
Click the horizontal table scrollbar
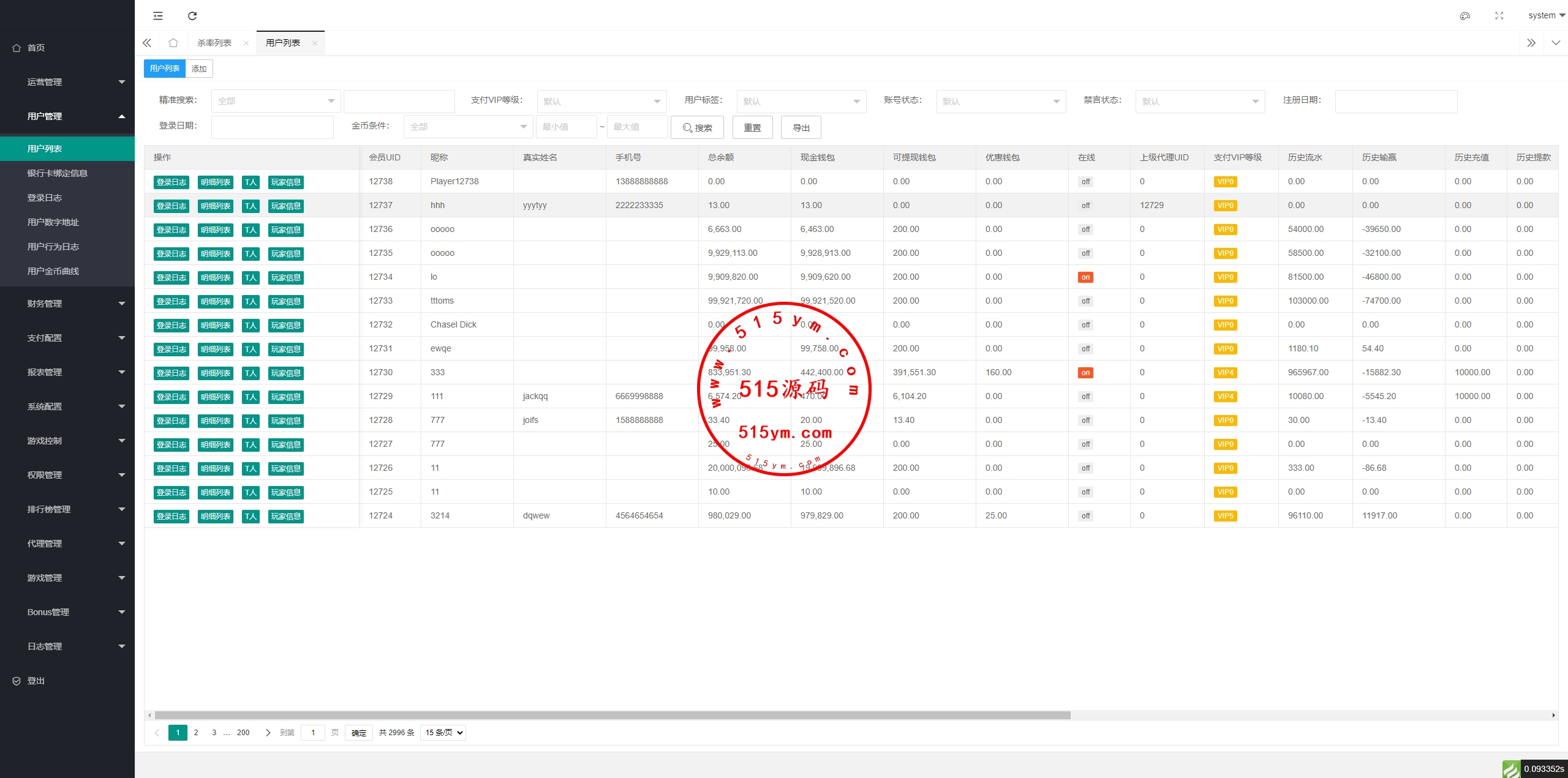[612, 715]
